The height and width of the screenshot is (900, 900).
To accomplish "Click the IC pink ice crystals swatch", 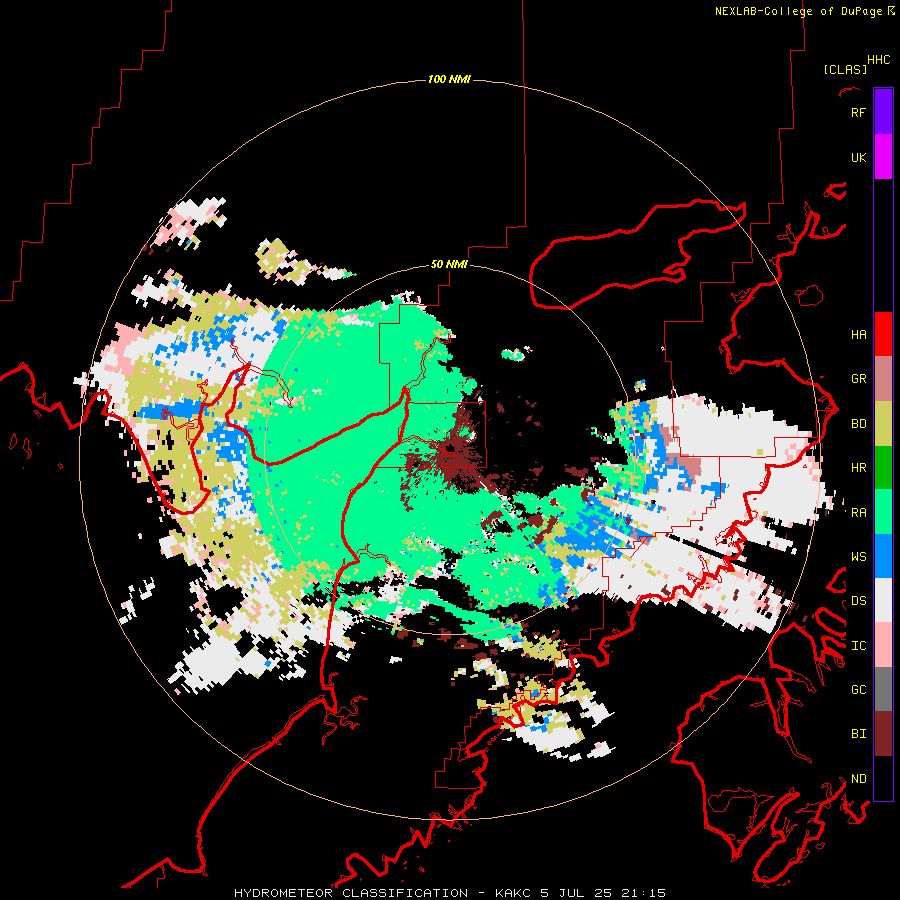I will [883, 645].
